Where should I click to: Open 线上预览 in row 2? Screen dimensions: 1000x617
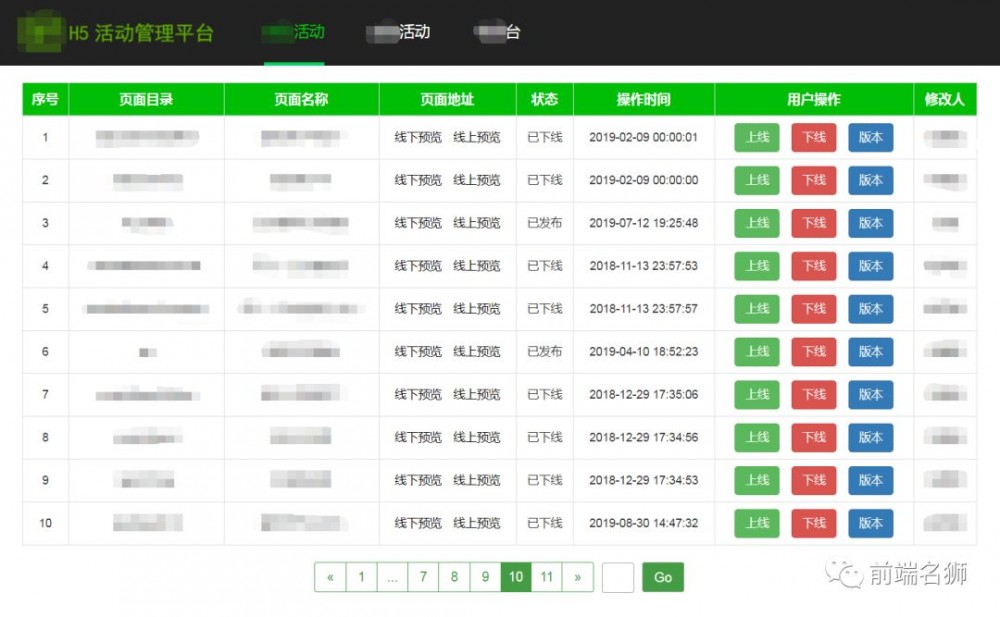tap(476, 180)
